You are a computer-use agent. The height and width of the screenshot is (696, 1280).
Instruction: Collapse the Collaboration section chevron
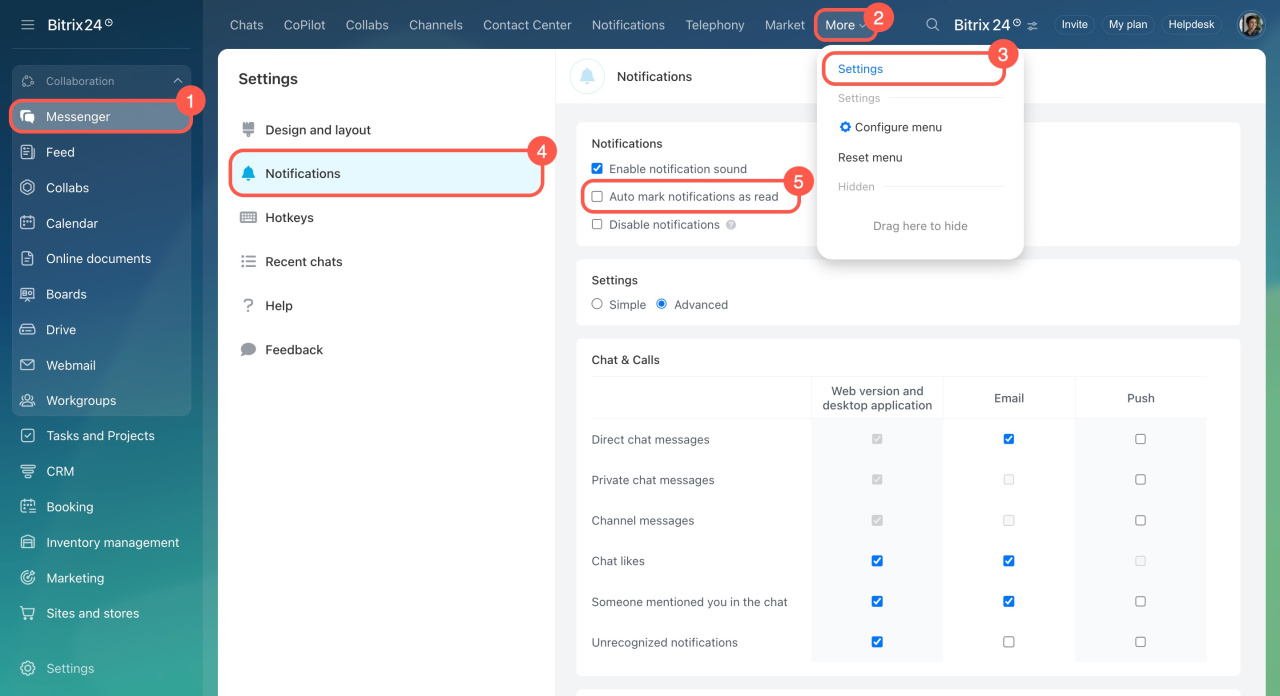(x=178, y=81)
